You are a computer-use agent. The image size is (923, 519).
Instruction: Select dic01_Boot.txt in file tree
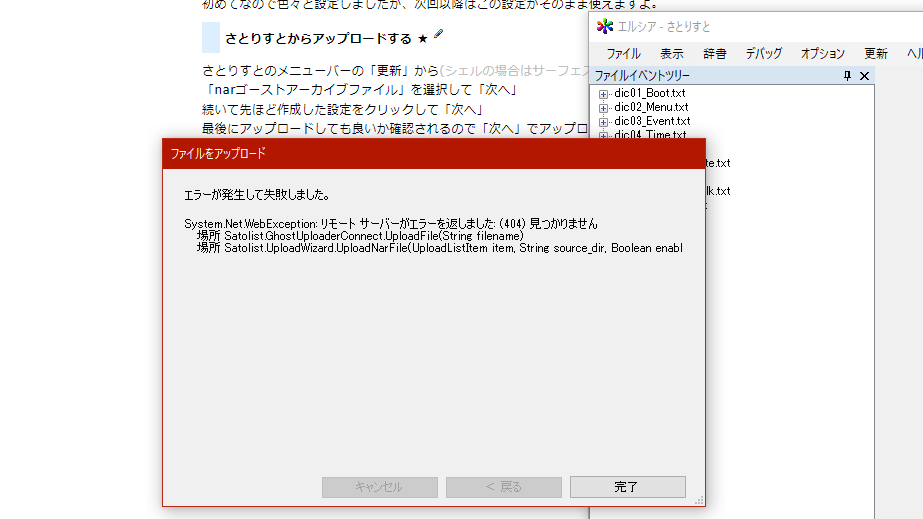pos(650,93)
